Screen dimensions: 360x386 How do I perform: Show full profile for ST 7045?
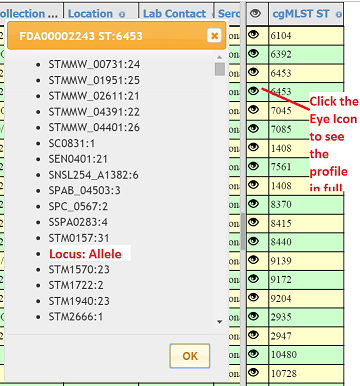click(x=254, y=109)
